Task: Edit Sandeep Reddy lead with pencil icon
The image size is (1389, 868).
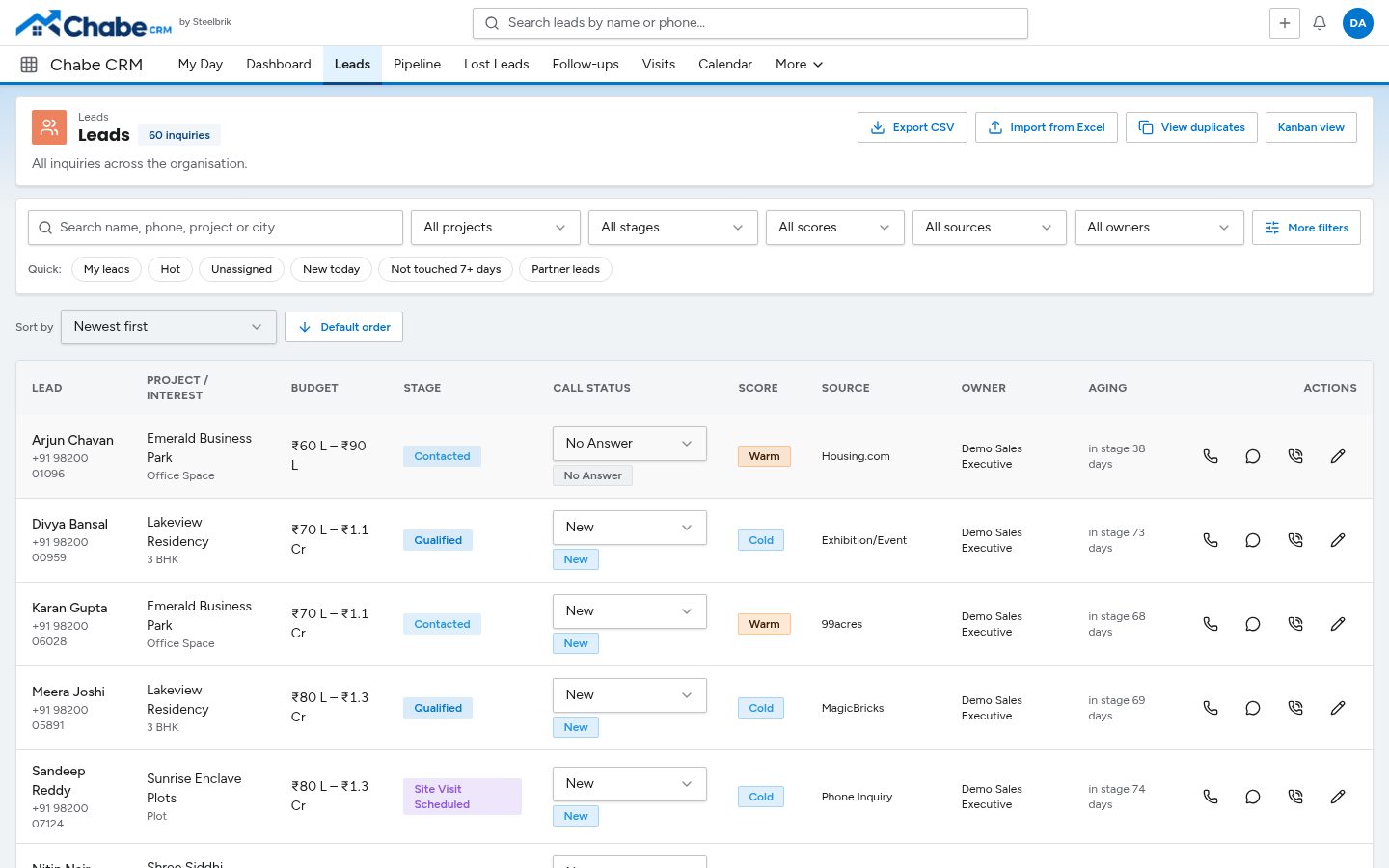Action: [1338, 797]
